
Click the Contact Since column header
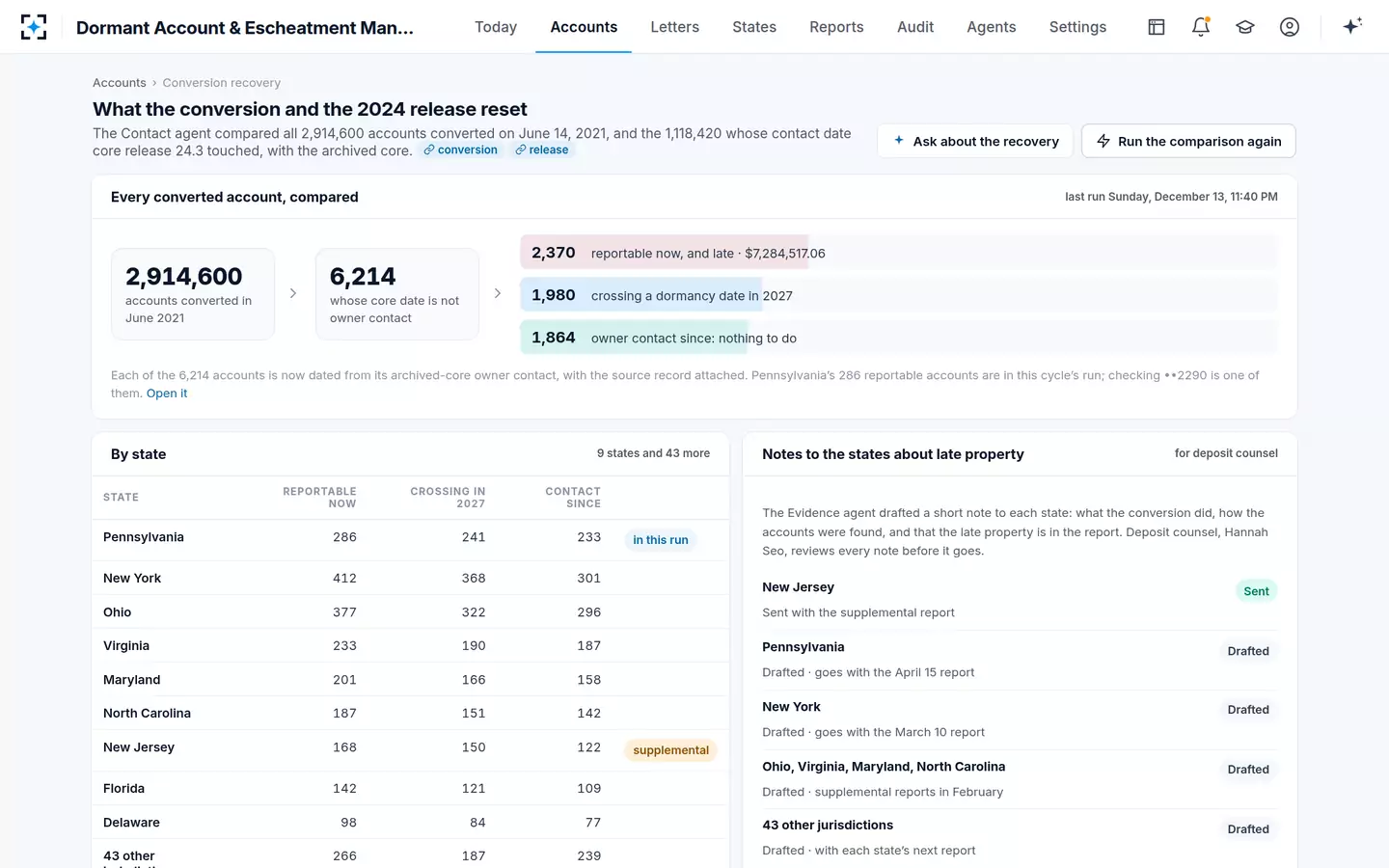tap(573, 498)
